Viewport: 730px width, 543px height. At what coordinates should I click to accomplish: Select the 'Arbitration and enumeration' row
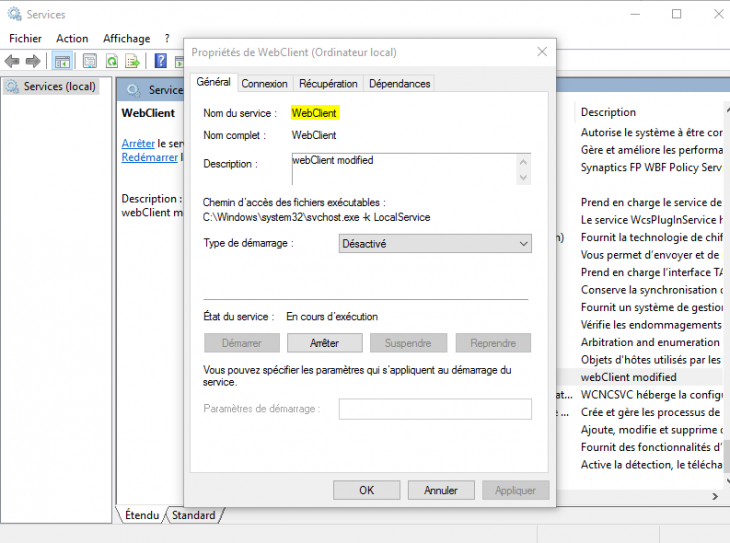click(x=650, y=342)
